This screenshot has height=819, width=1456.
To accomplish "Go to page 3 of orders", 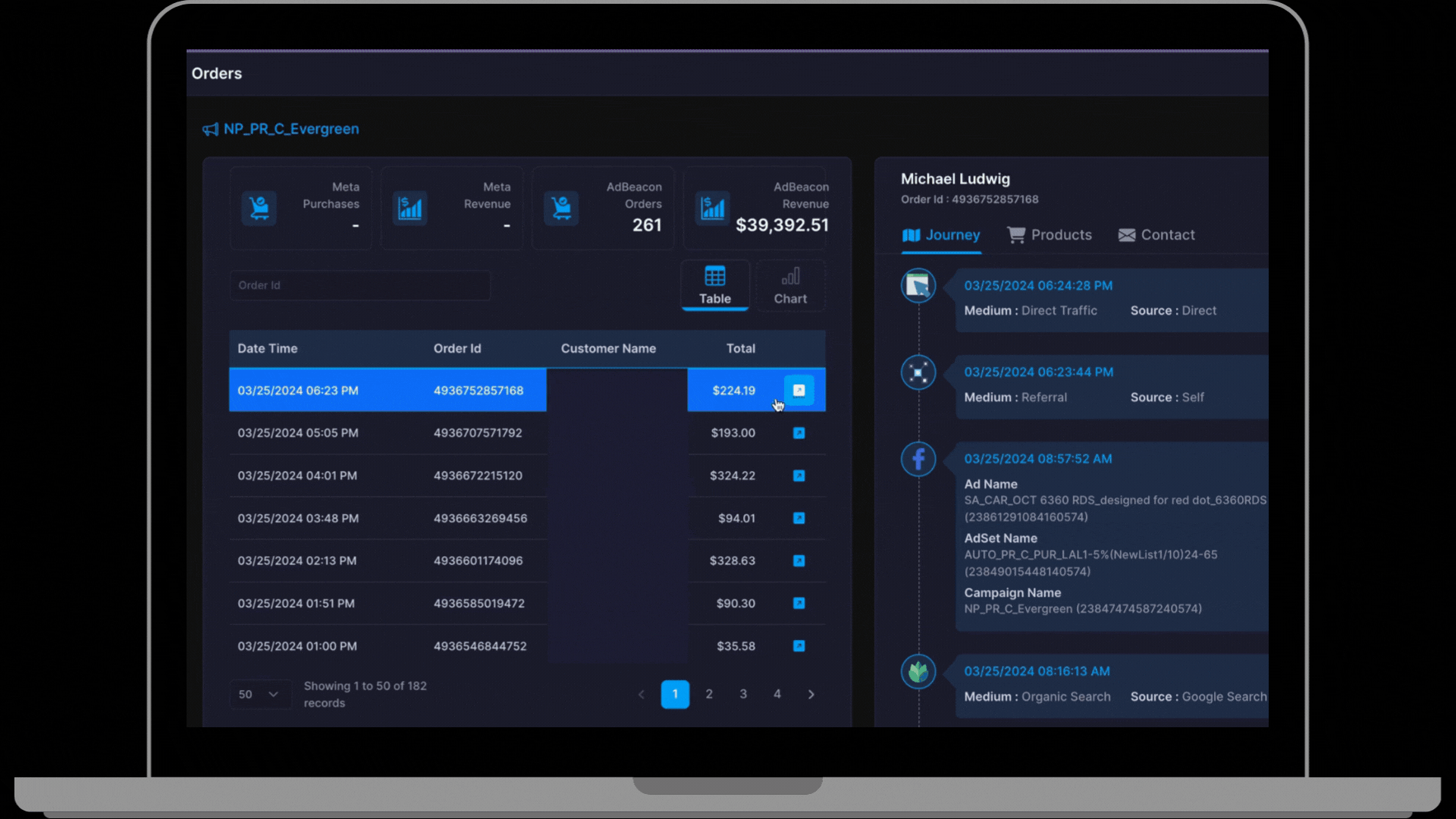I will coord(743,694).
